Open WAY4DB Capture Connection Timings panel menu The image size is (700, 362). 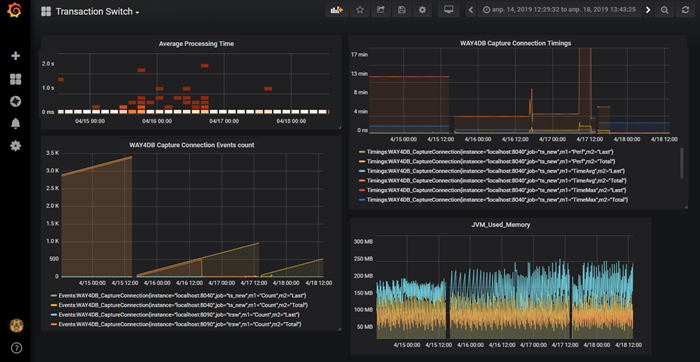[515, 43]
